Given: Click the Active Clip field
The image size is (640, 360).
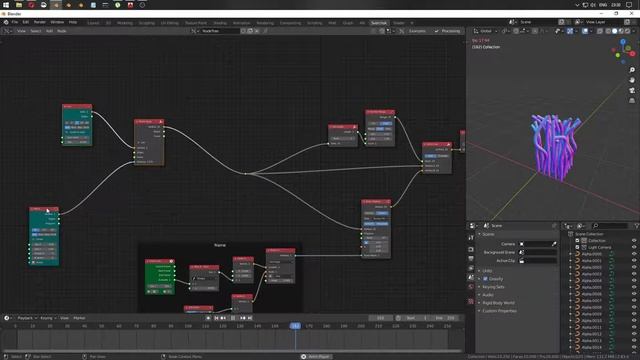Looking at the screenshot, I should pos(538,260).
